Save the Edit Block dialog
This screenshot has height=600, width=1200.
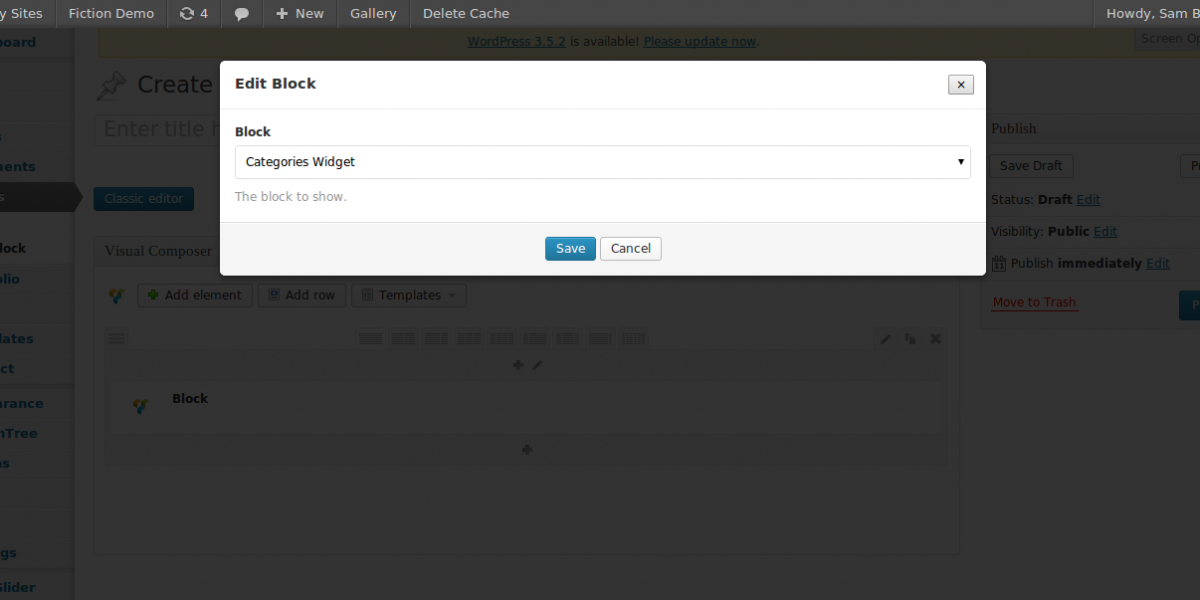(570, 249)
